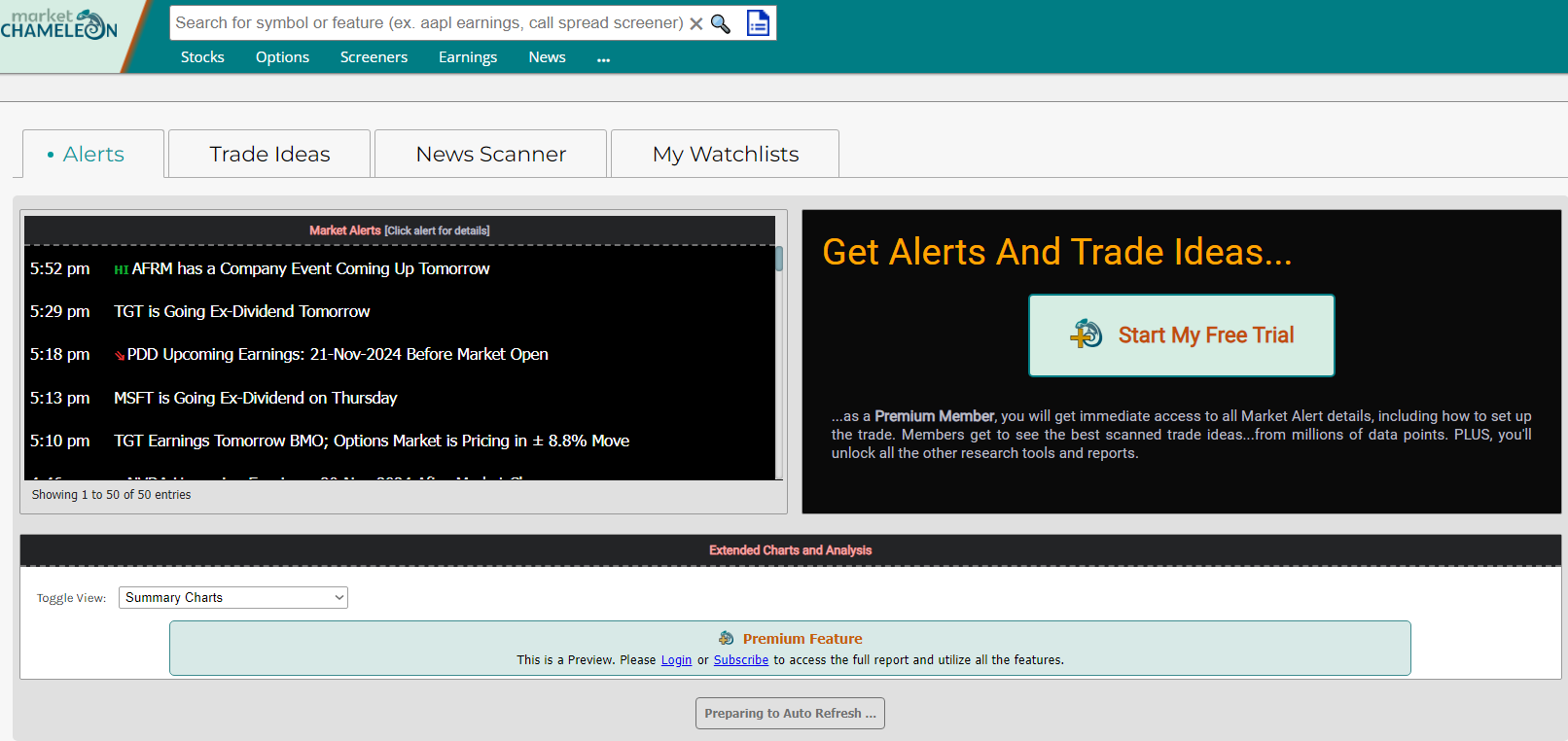
Task: Click the HI indicator icon beside AFRM alert
Action: click(x=122, y=270)
